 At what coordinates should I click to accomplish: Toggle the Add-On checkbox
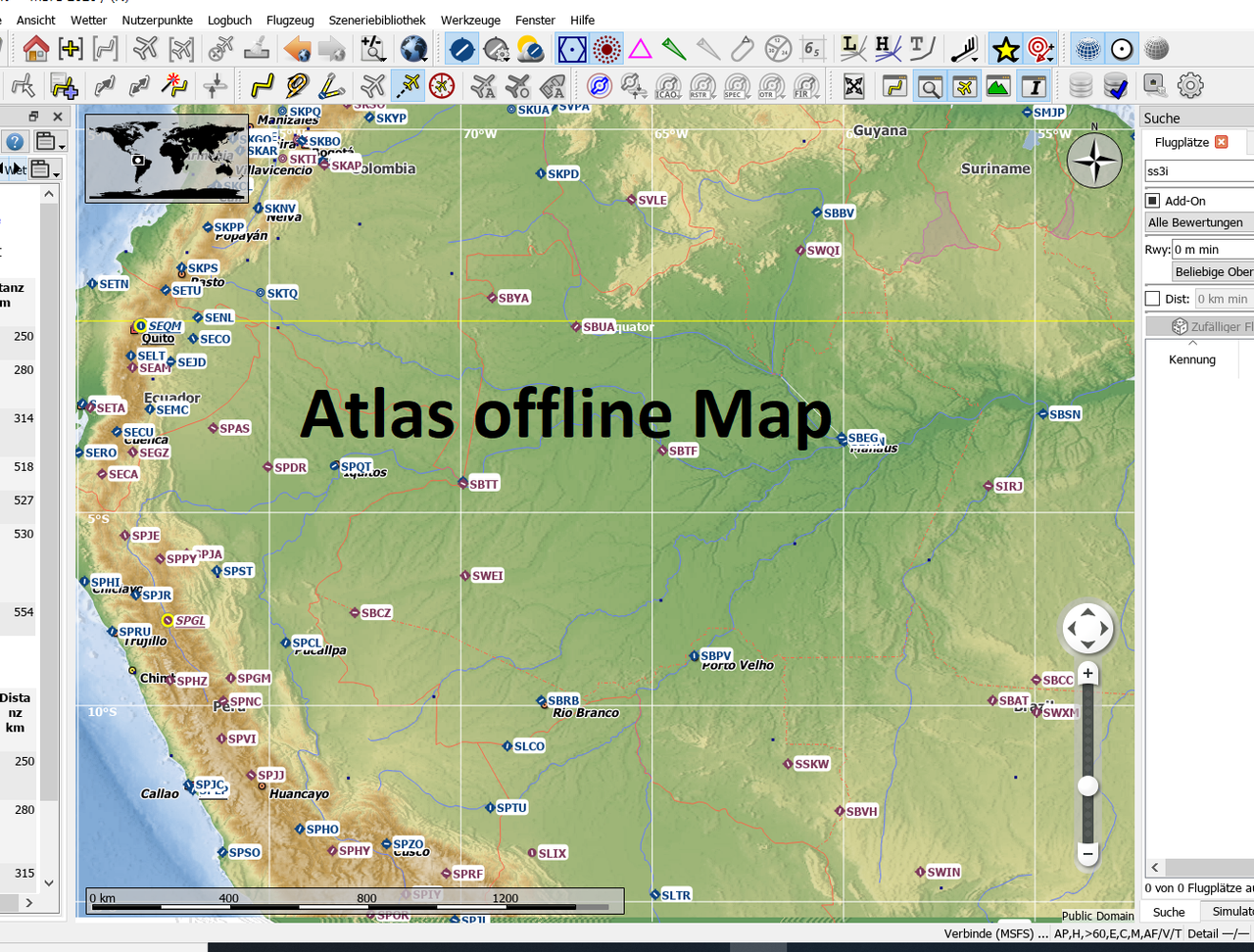tap(1153, 201)
